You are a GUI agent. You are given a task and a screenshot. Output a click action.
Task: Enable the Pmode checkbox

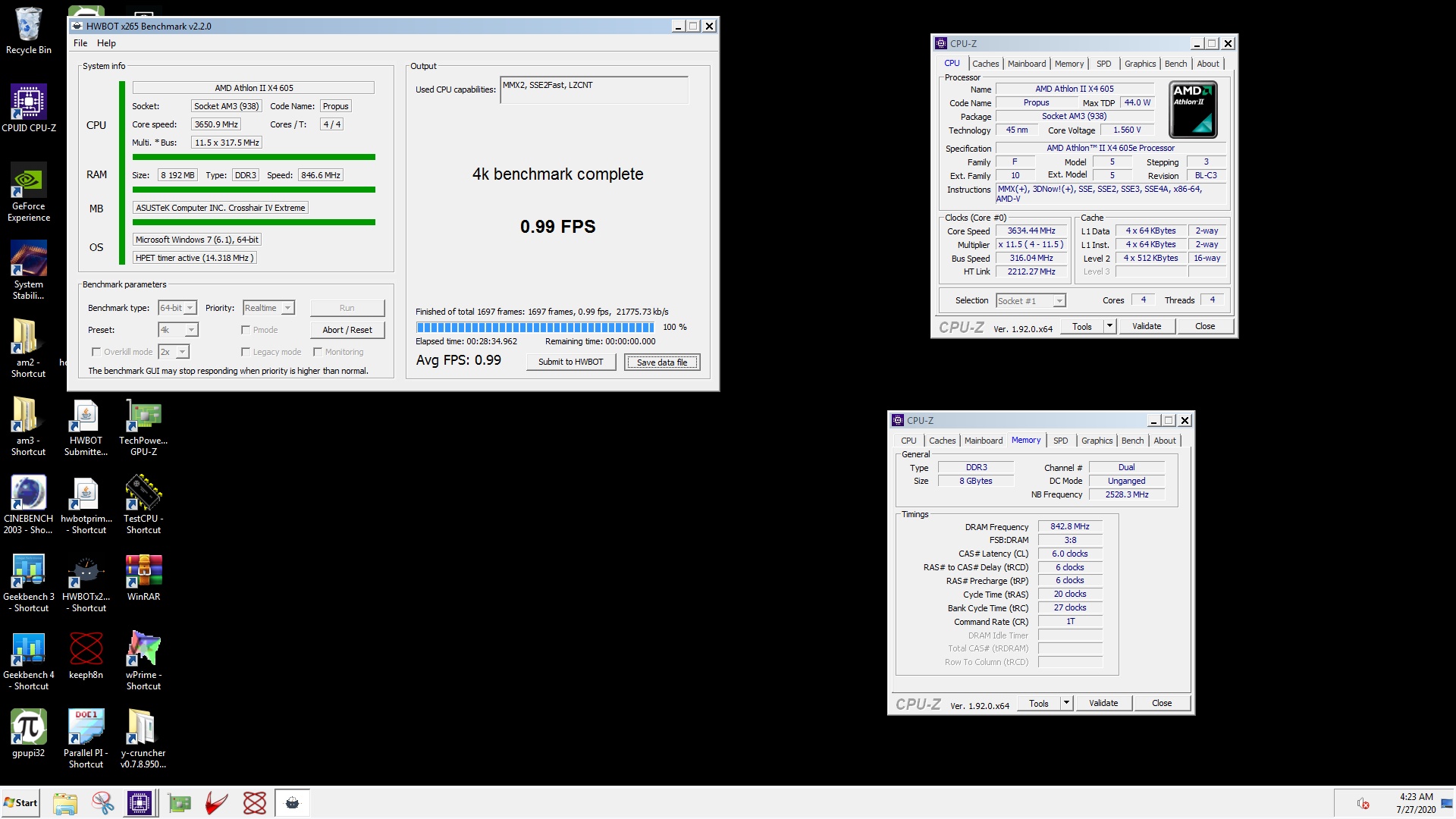[245, 330]
